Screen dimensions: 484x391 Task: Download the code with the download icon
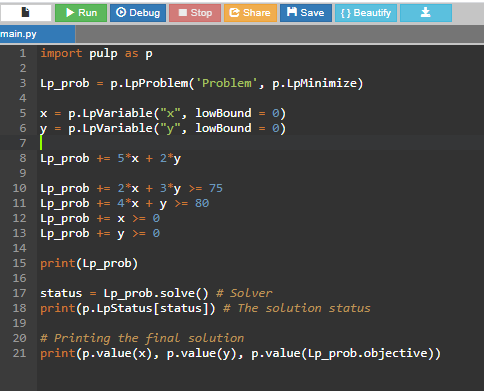426,13
